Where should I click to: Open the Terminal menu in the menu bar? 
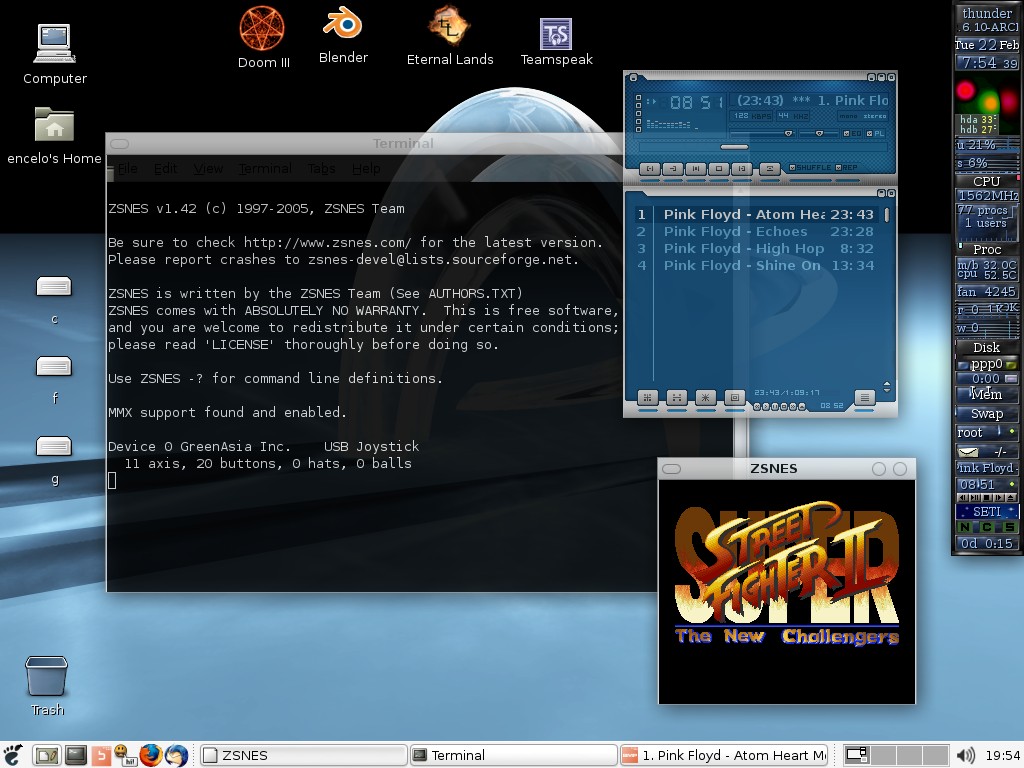coord(265,168)
